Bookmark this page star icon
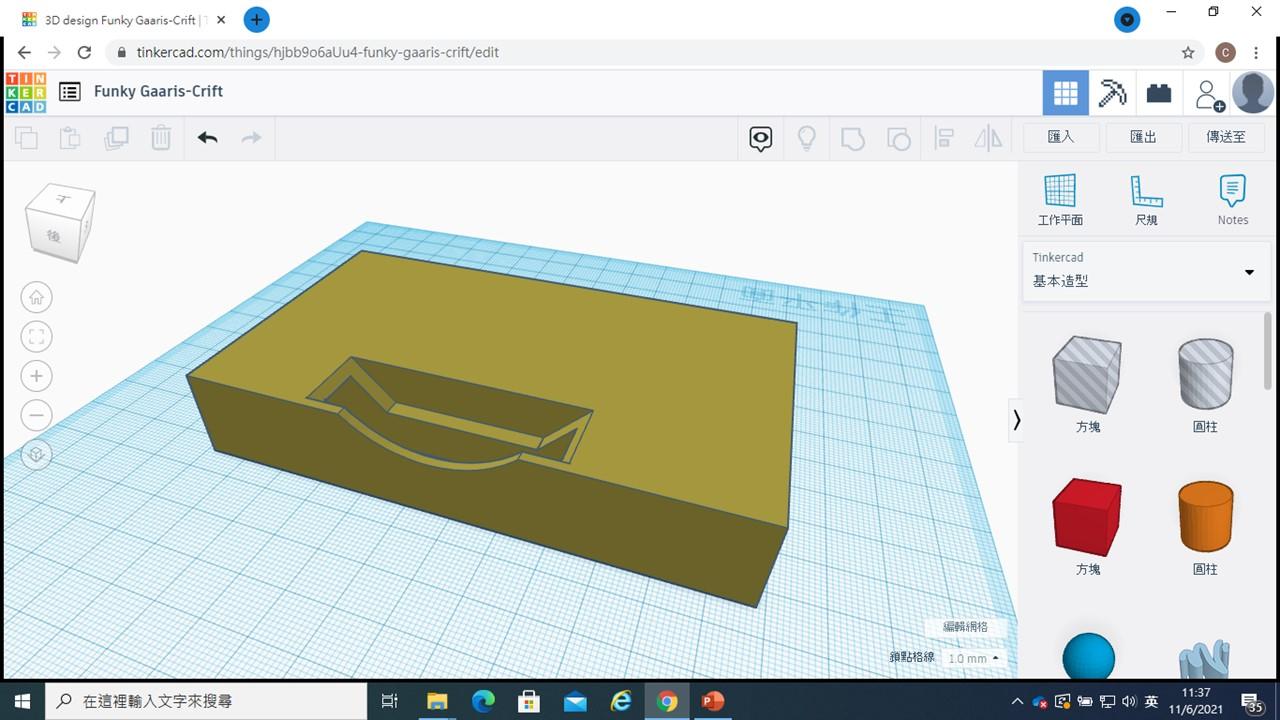Screen dimensions: 1280x720 click(x=1188, y=52)
